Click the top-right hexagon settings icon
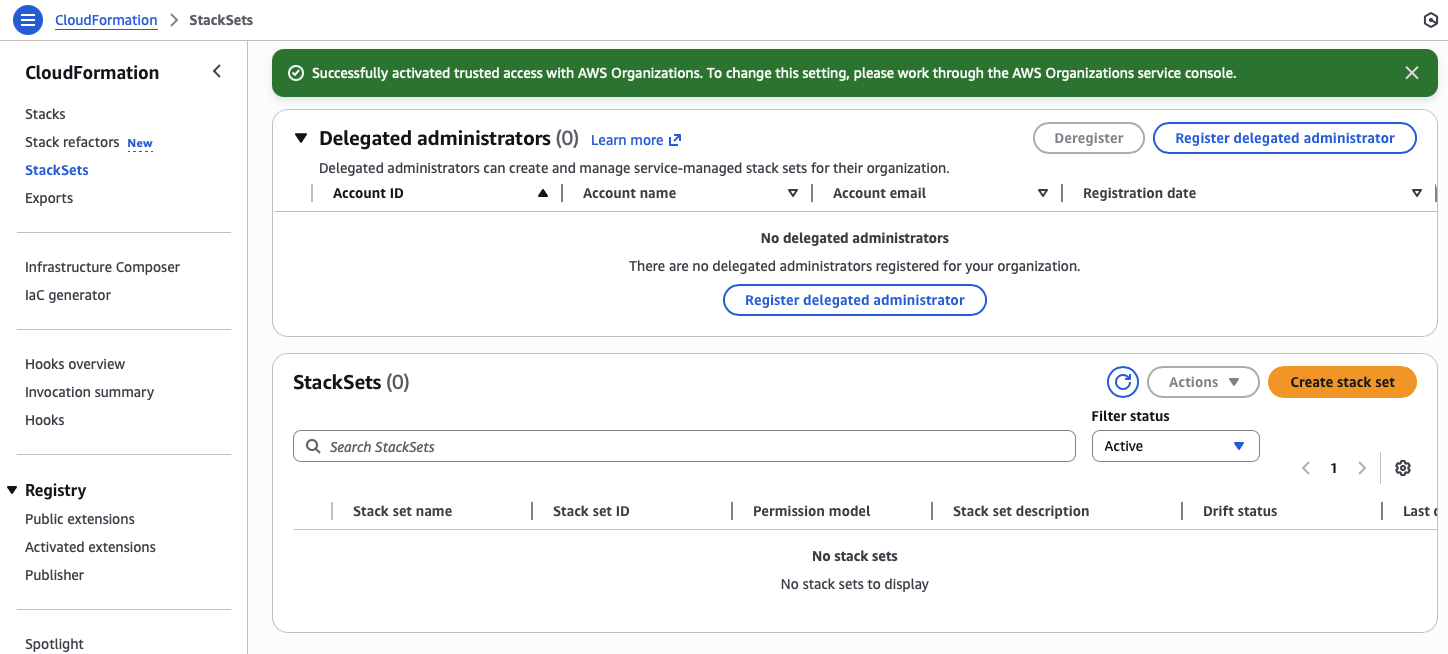 1430,20
